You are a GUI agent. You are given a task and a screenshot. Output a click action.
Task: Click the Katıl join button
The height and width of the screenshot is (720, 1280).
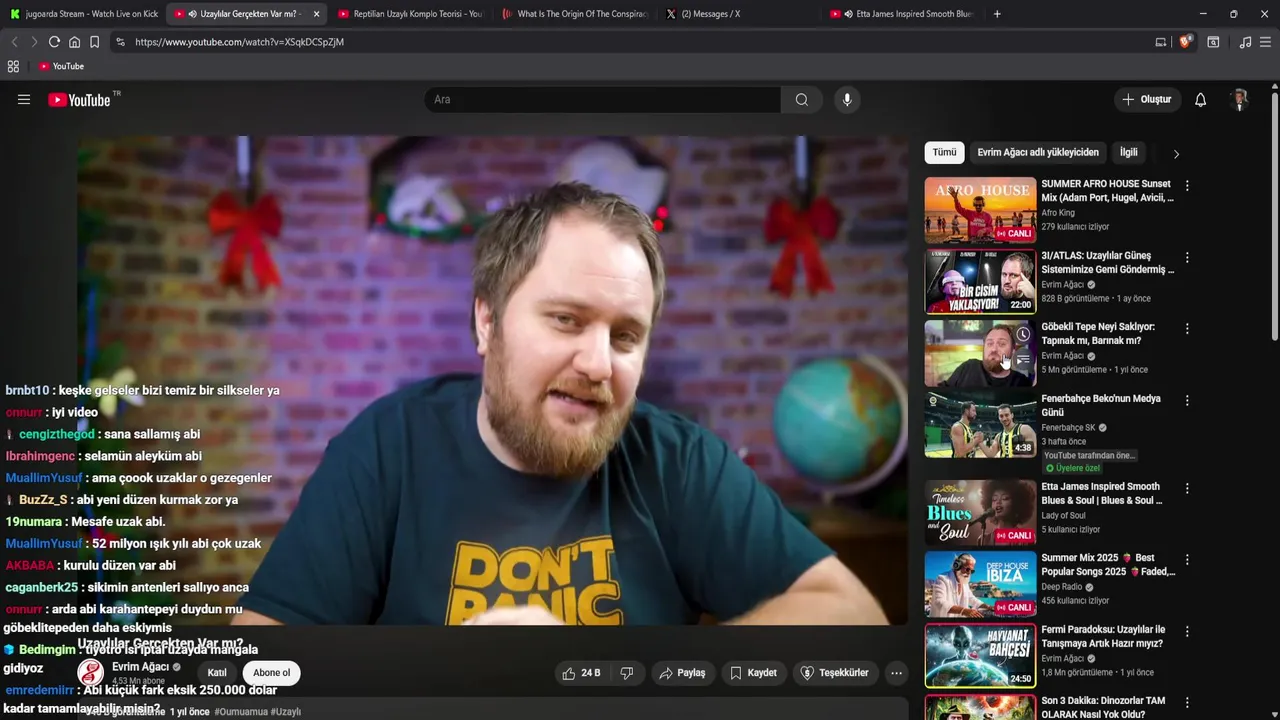click(x=217, y=673)
